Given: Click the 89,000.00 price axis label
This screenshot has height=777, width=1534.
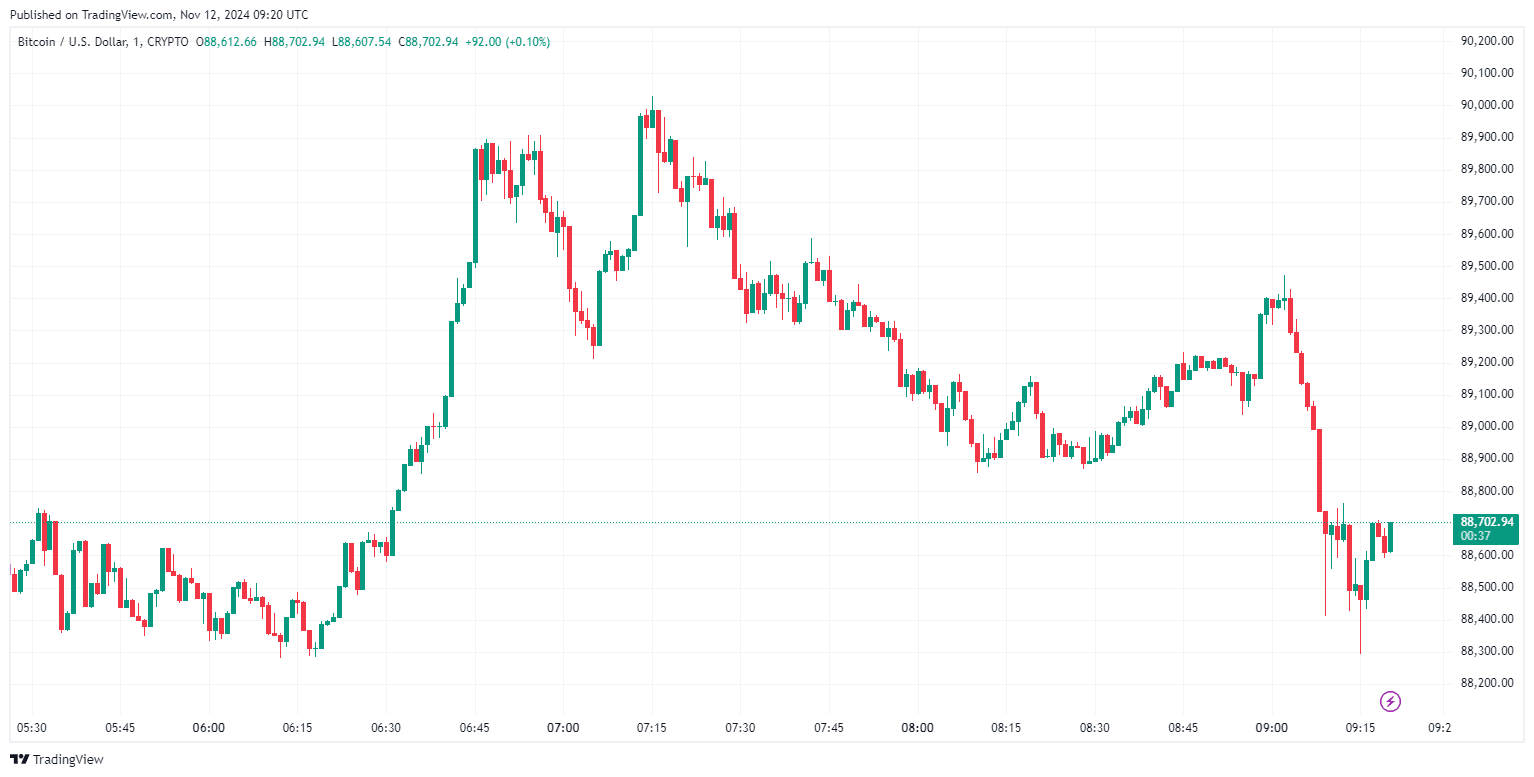Looking at the screenshot, I should [1485, 426].
